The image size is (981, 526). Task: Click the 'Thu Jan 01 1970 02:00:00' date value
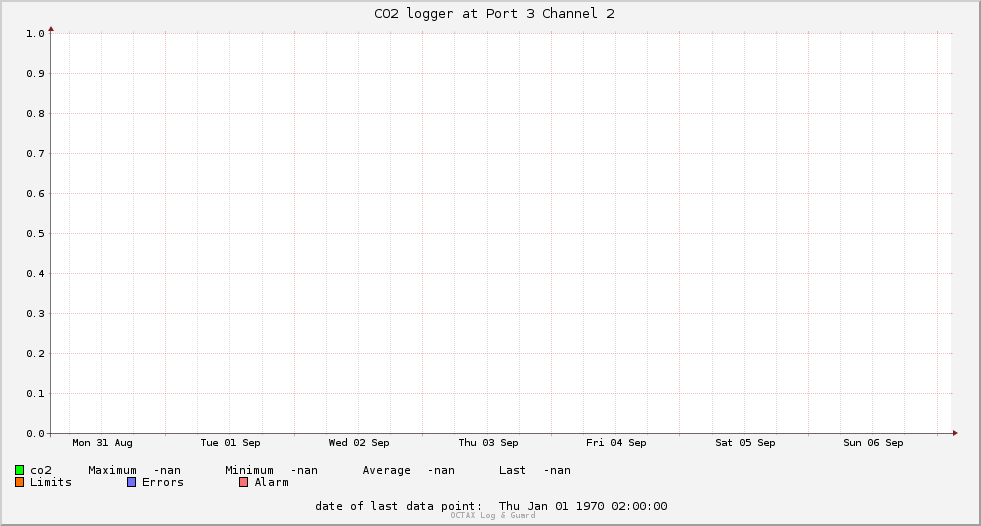tap(583, 506)
